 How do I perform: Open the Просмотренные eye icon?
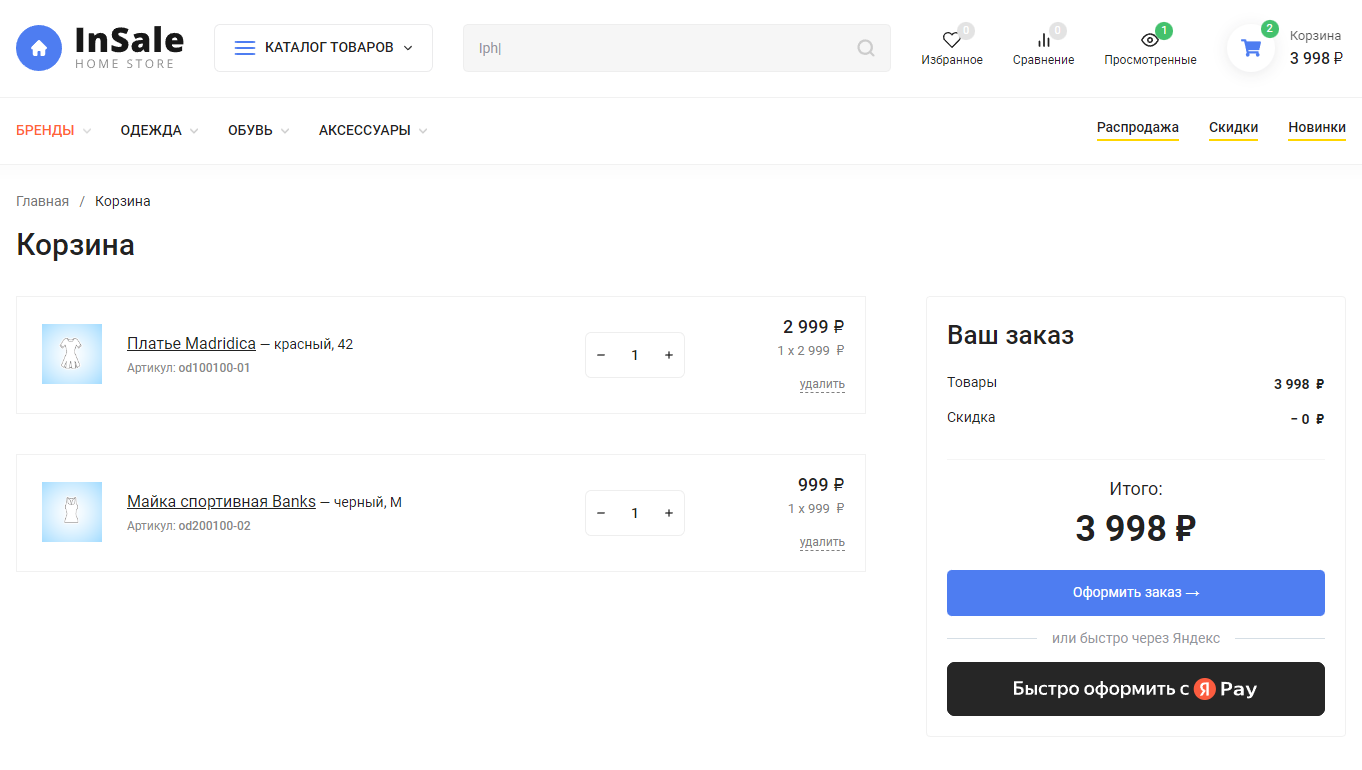[1150, 41]
